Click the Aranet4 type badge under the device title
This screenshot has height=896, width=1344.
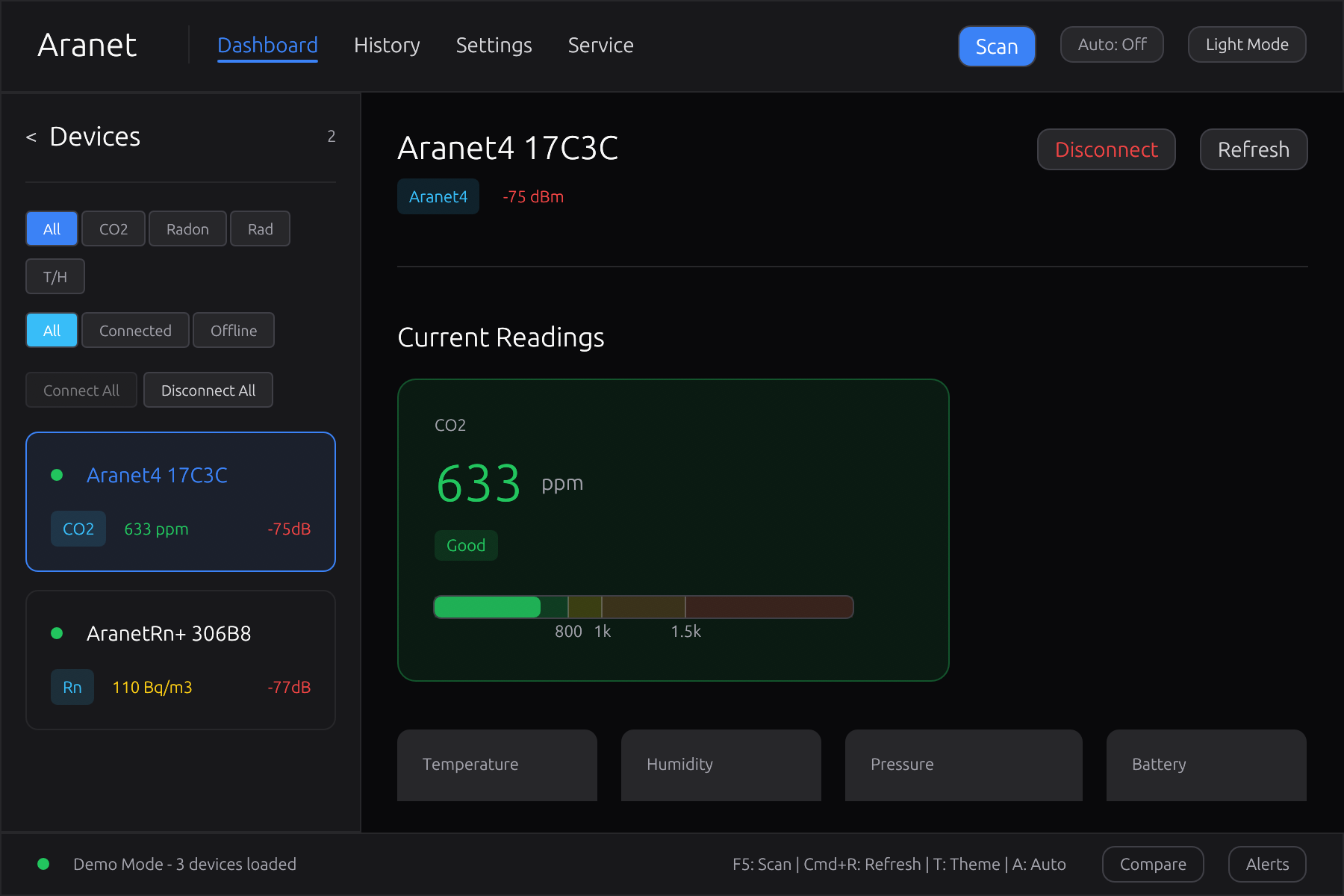pyautogui.click(x=438, y=196)
